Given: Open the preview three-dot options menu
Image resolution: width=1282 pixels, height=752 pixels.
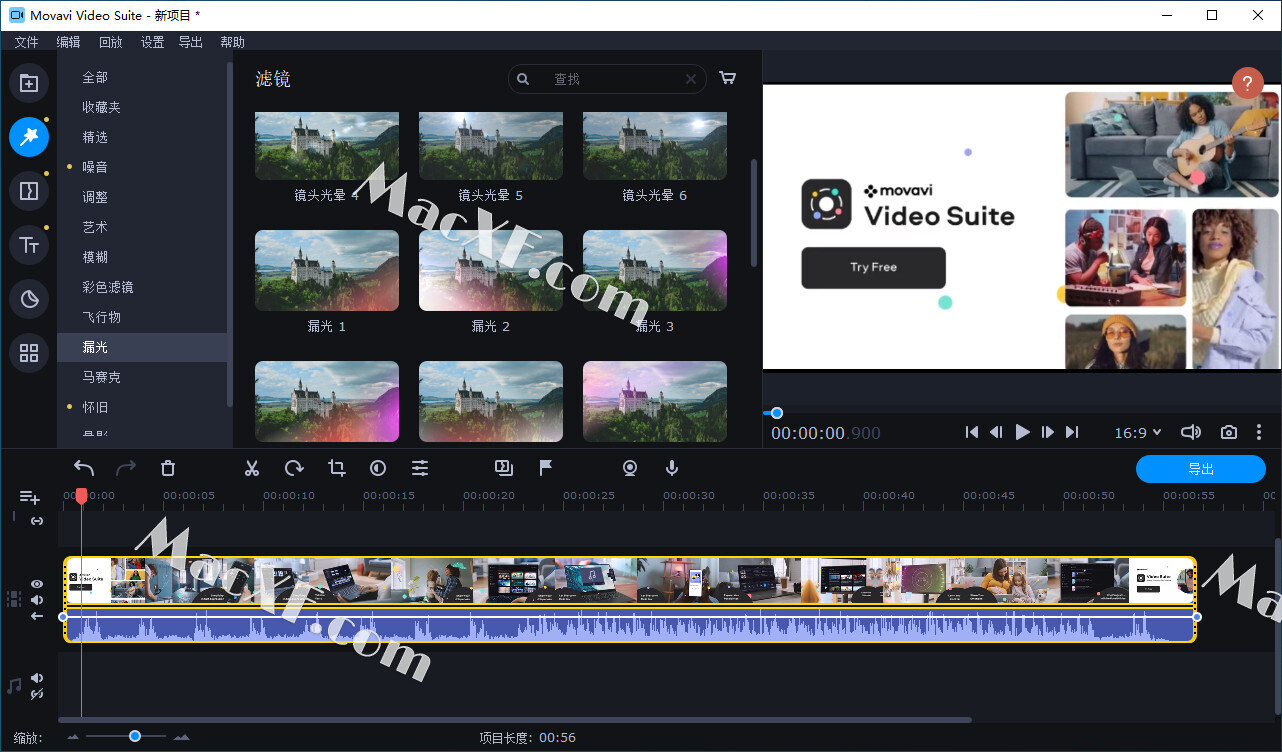Looking at the screenshot, I should coord(1259,432).
